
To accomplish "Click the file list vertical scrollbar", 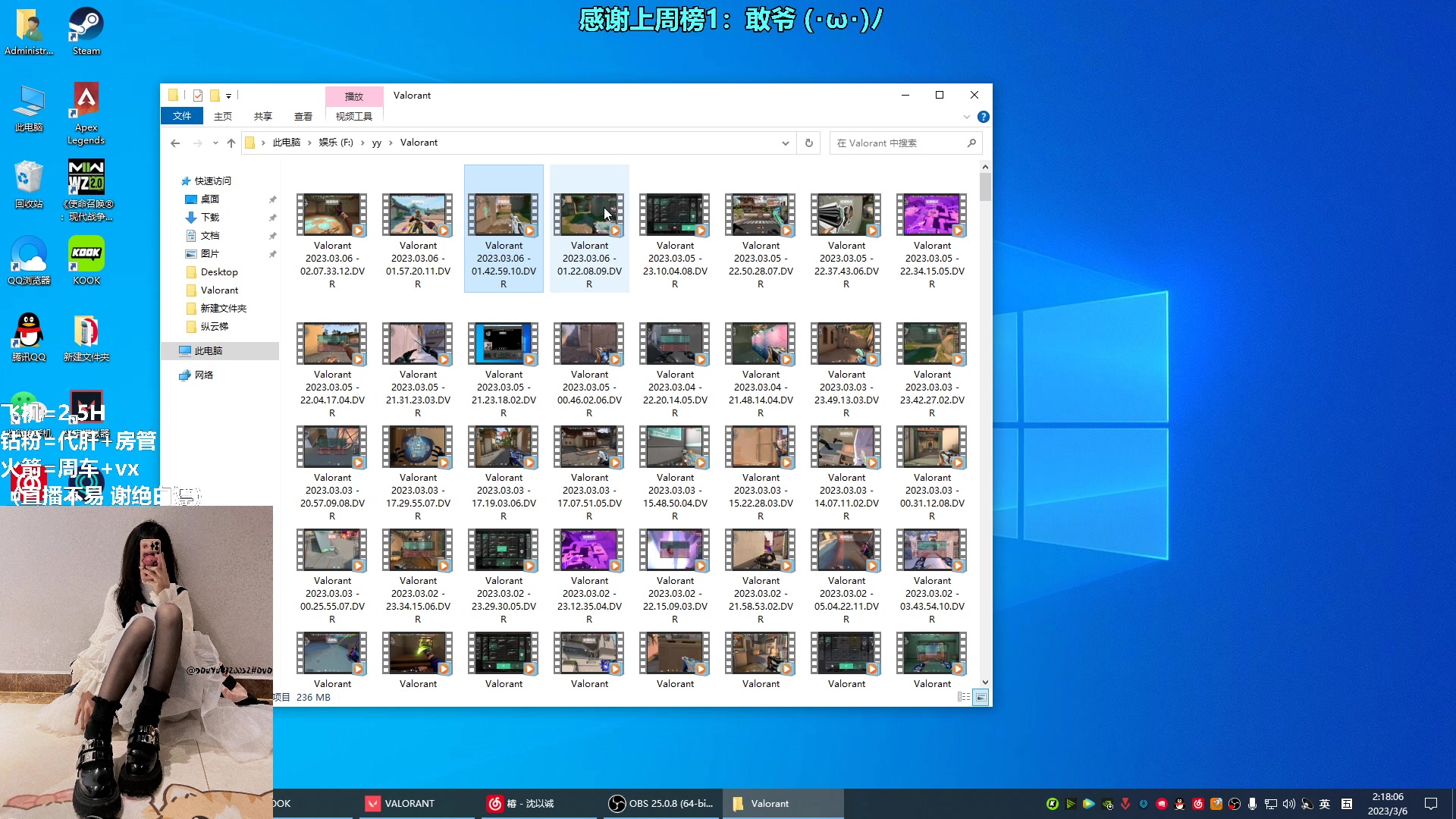I will [985, 187].
